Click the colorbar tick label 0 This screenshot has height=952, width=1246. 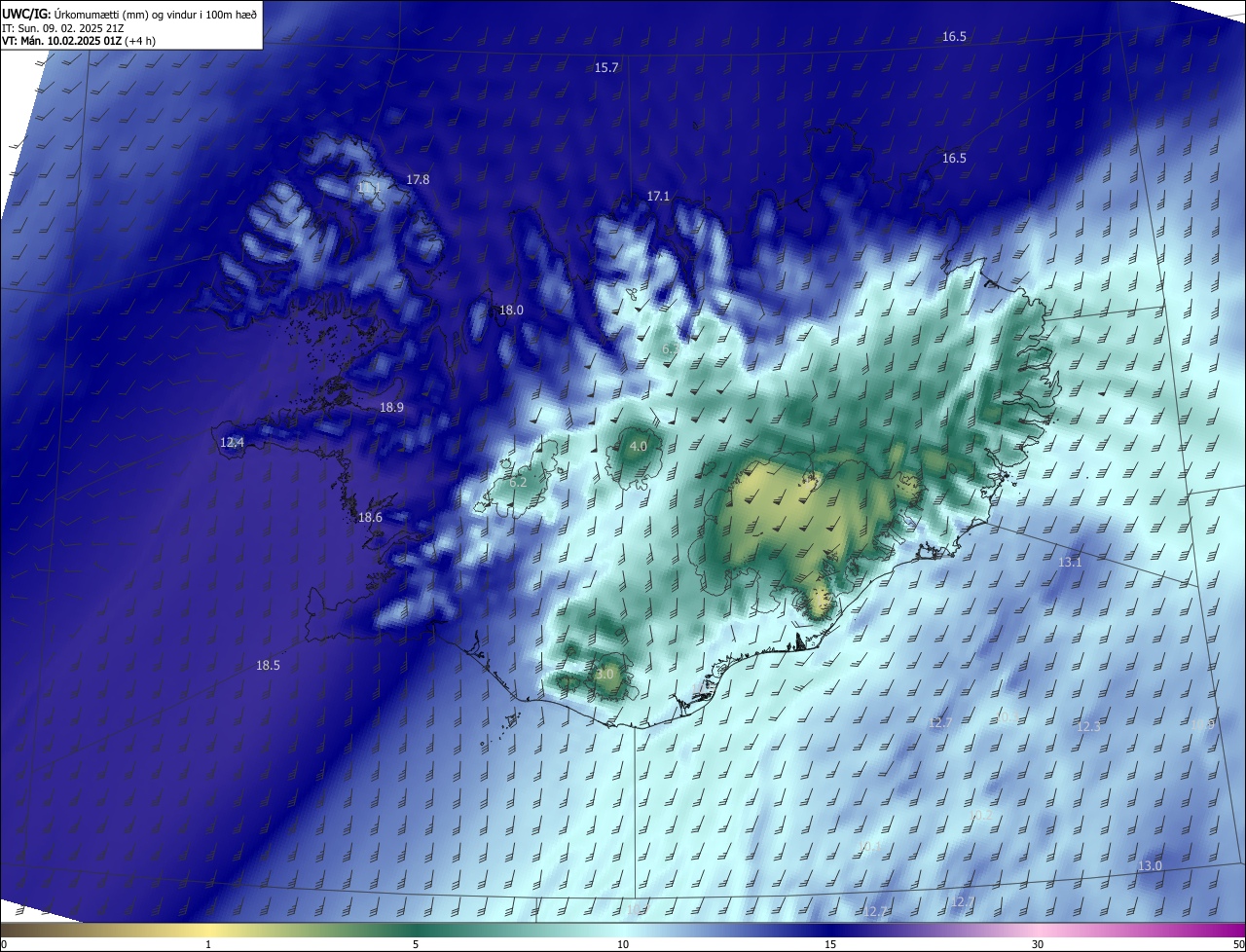pos(4,944)
